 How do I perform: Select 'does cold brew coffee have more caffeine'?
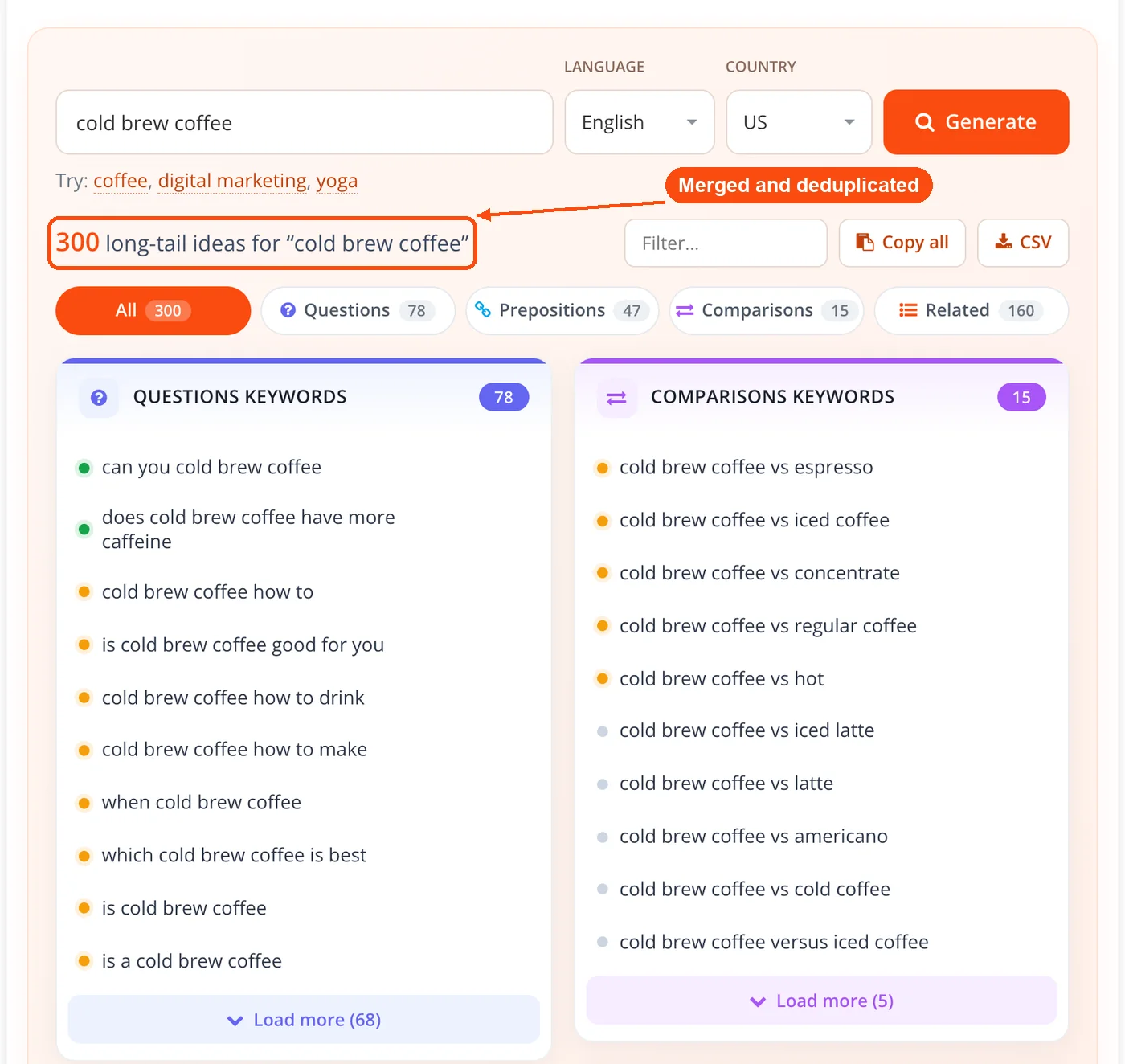tap(248, 530)
